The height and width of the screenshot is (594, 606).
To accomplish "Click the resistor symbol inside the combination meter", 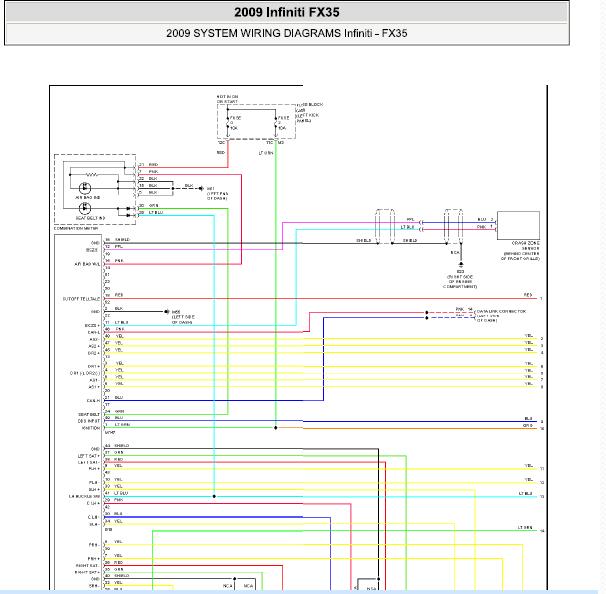I will pyautogui.click(x=92, y=175).
